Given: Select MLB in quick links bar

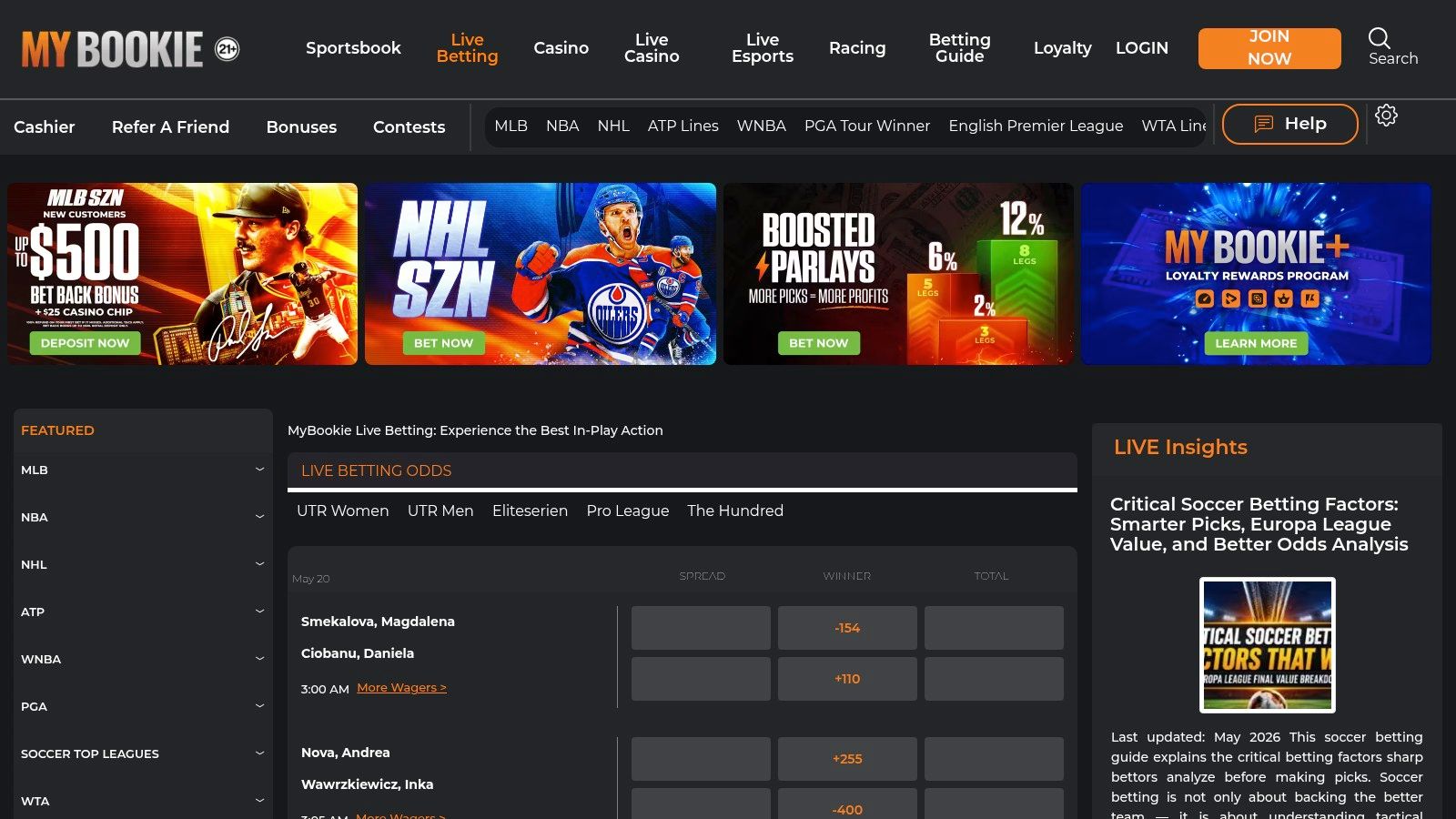Looking at the screenshot, I should pos(511,126).
